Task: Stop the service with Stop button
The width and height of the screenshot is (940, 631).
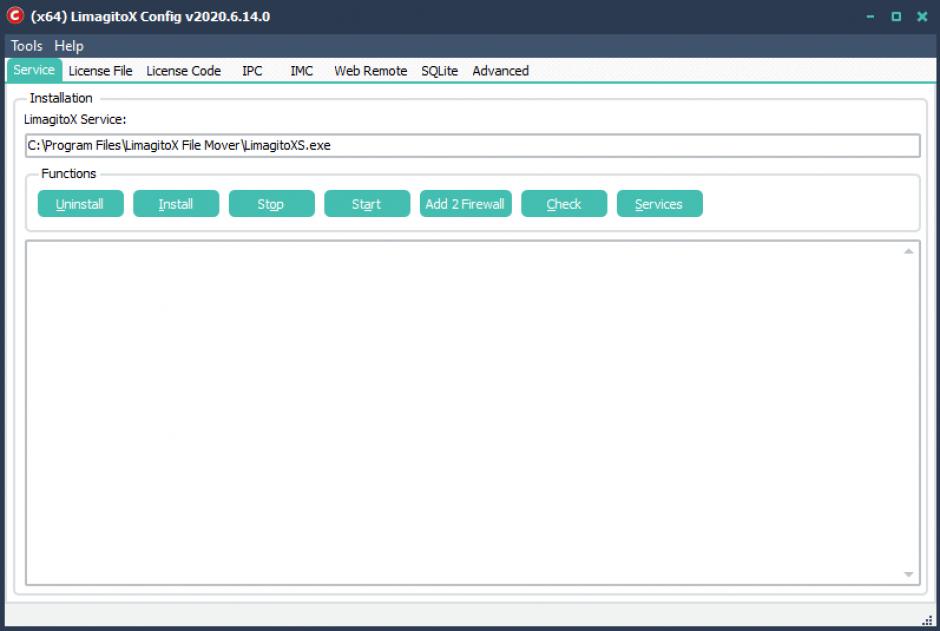Action: pos(271,204)
